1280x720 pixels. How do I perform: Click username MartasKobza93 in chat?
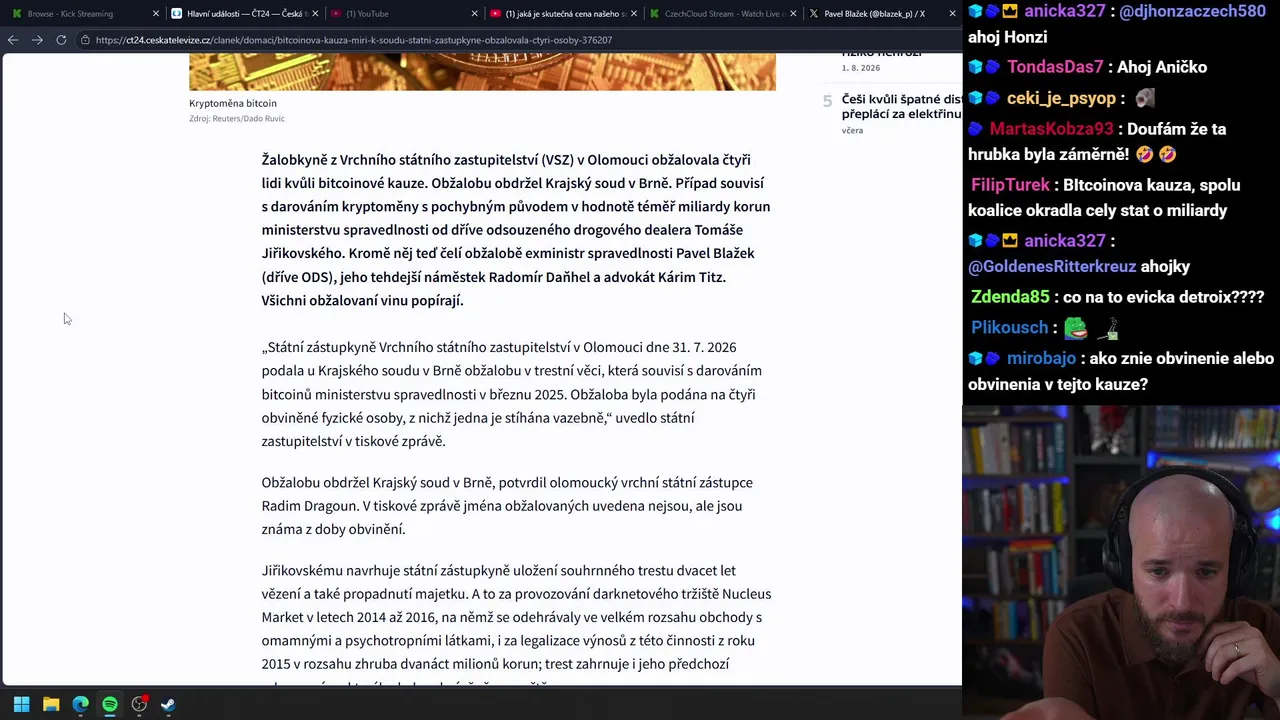click(x=1051, y=129)
